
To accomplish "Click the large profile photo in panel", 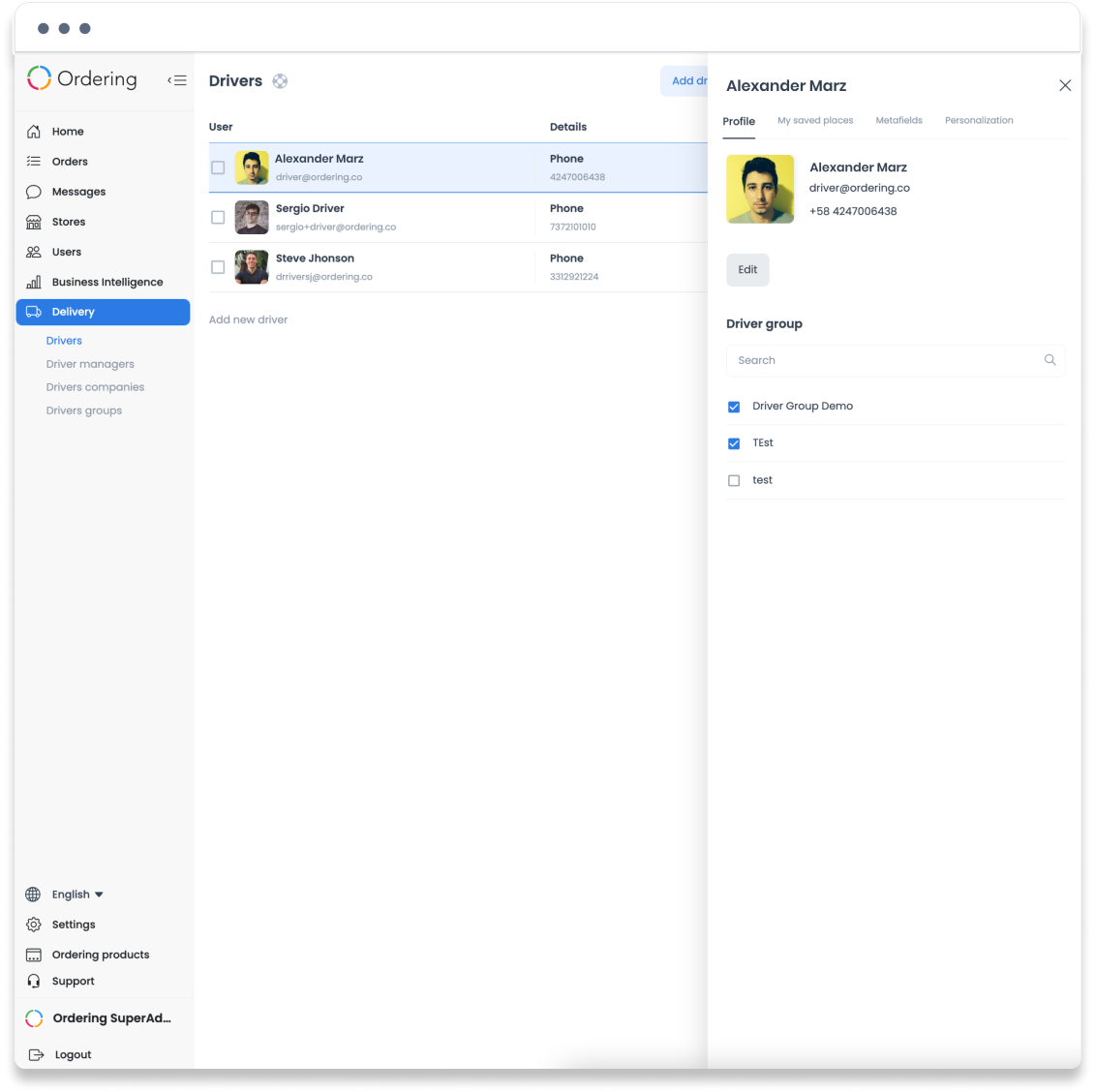I will click(x=760, y=189).
